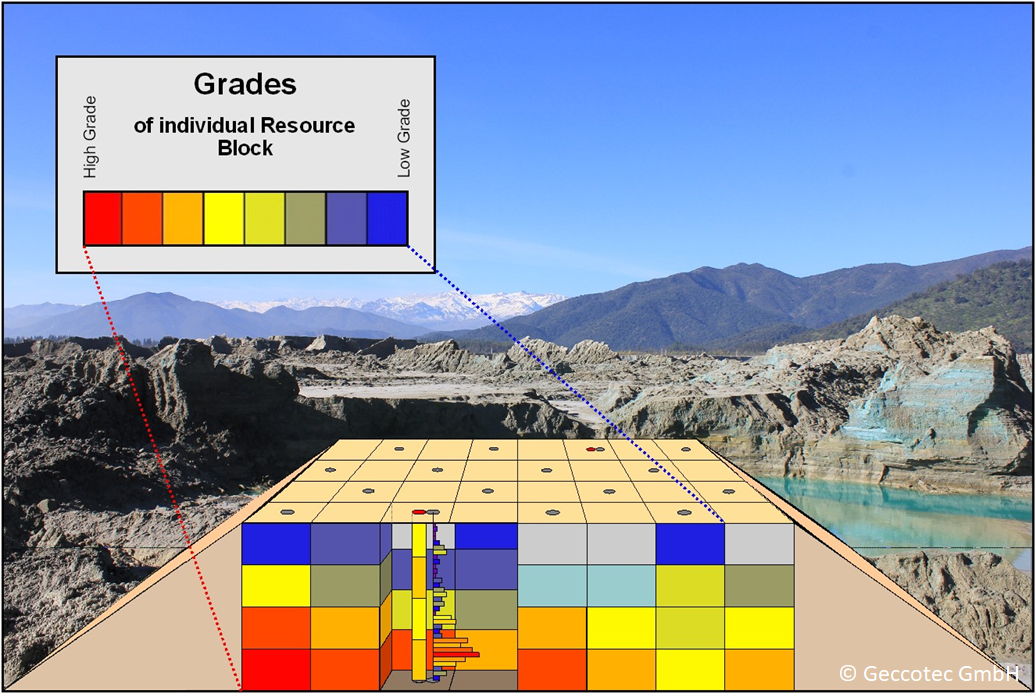Click the red drill-hole marker on the back row
This screenshot has width=1036, height=694.
pyautogui.click(x=590, y=449)
